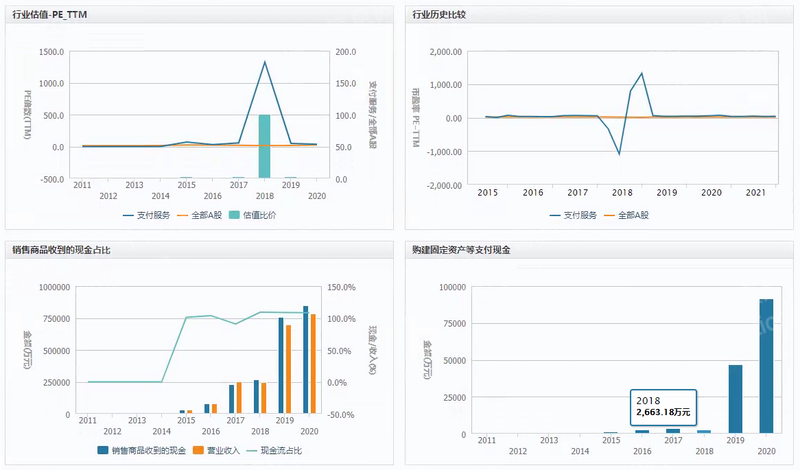Click the 2020 bar in 购建固定资产等支付现金 chart

tap(766, 366)
